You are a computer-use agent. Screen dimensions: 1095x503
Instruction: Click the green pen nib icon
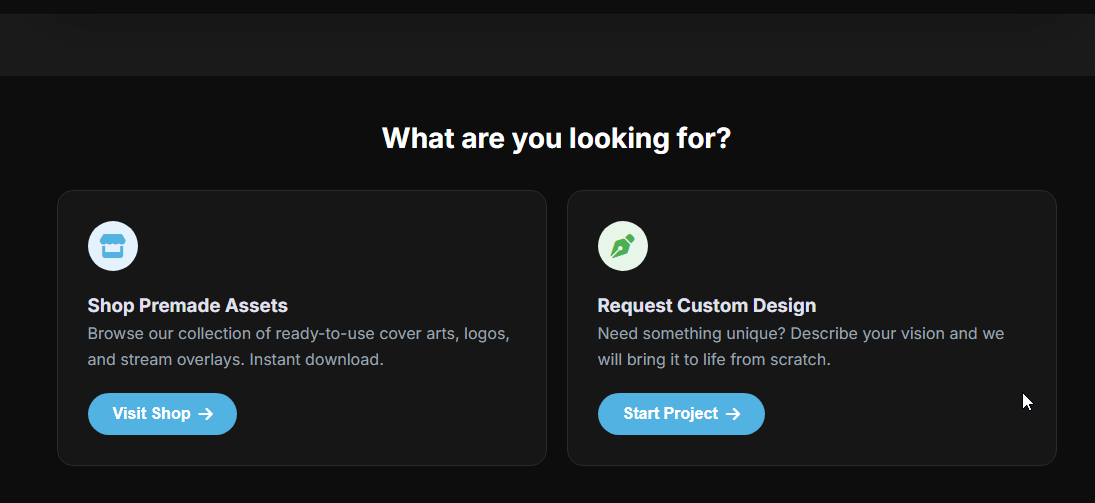click(x=622, y=246)
